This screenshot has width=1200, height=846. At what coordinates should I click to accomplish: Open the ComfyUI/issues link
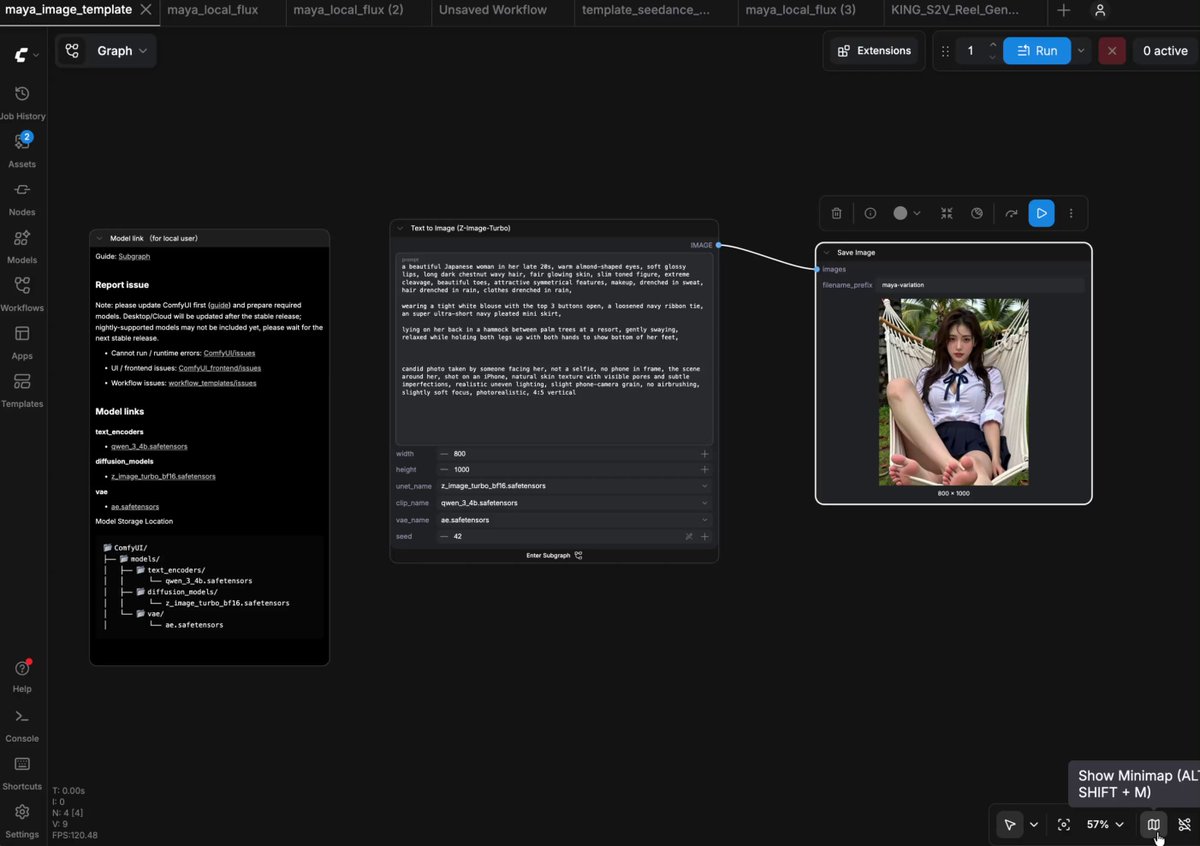tap(229, 353)
